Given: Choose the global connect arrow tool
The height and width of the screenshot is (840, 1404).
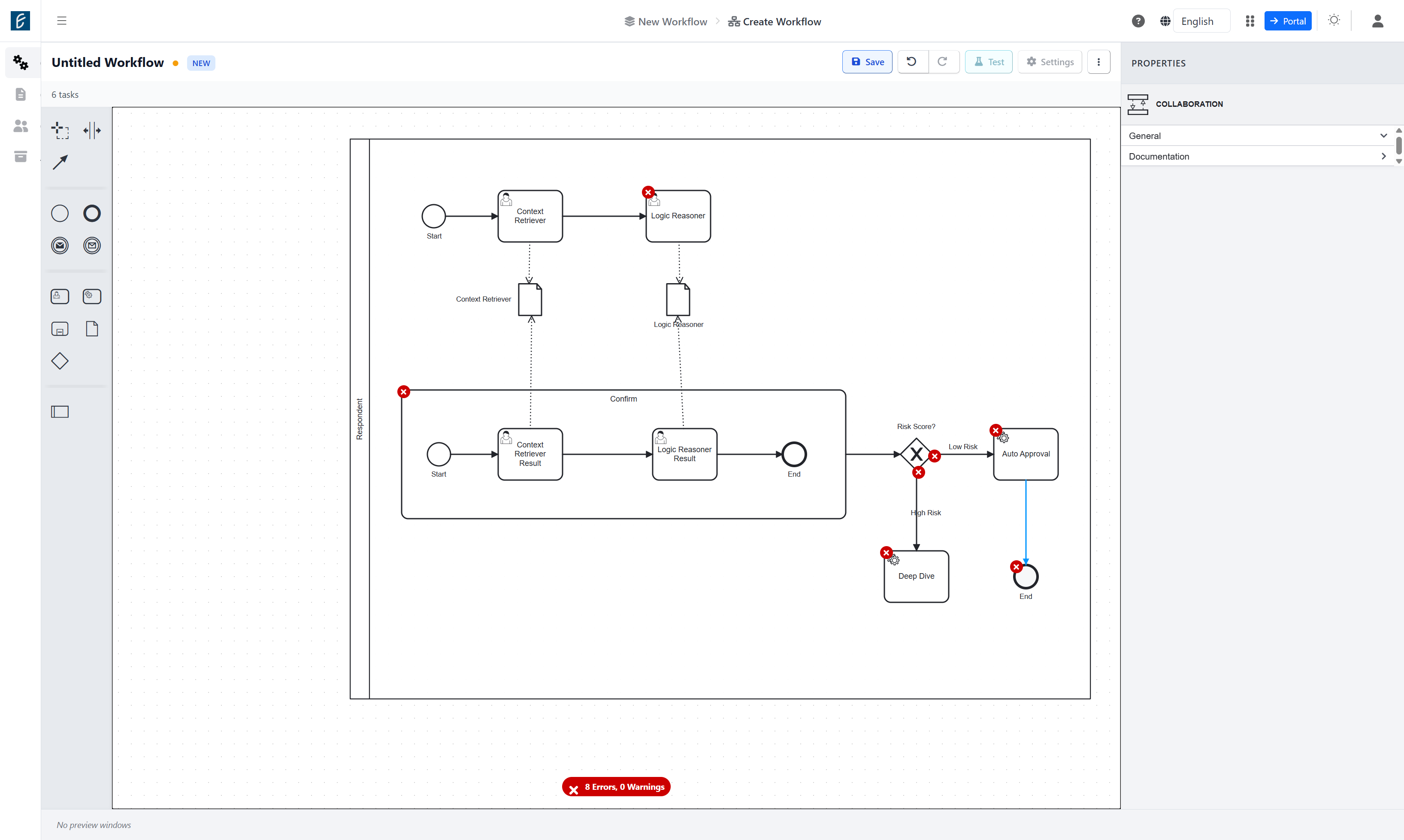Looking at the screenshot, I should coord(60,163).
